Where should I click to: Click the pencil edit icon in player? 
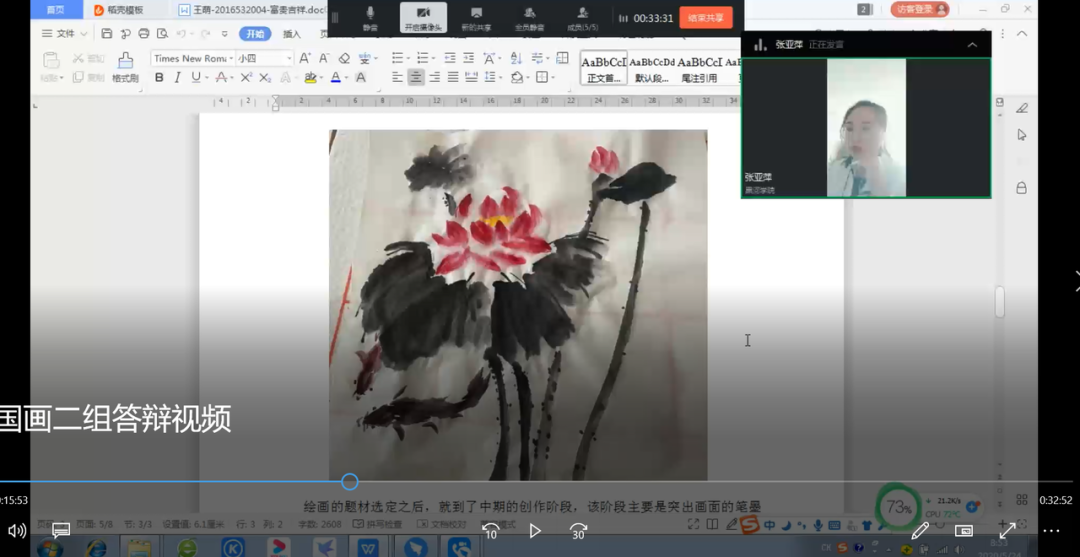click(920, 530)
